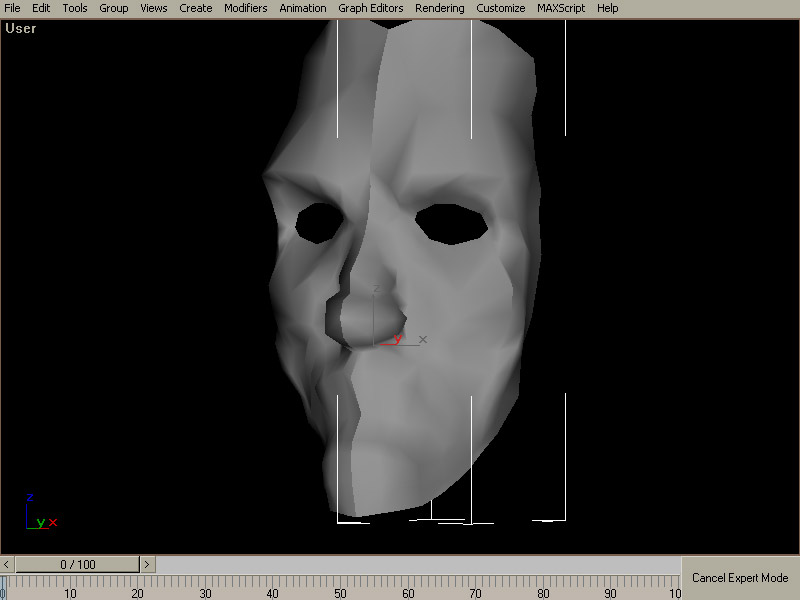The width and height of the screenshot is (800, 600).
Task: Click the User viewport label
Action: [20, 28]
